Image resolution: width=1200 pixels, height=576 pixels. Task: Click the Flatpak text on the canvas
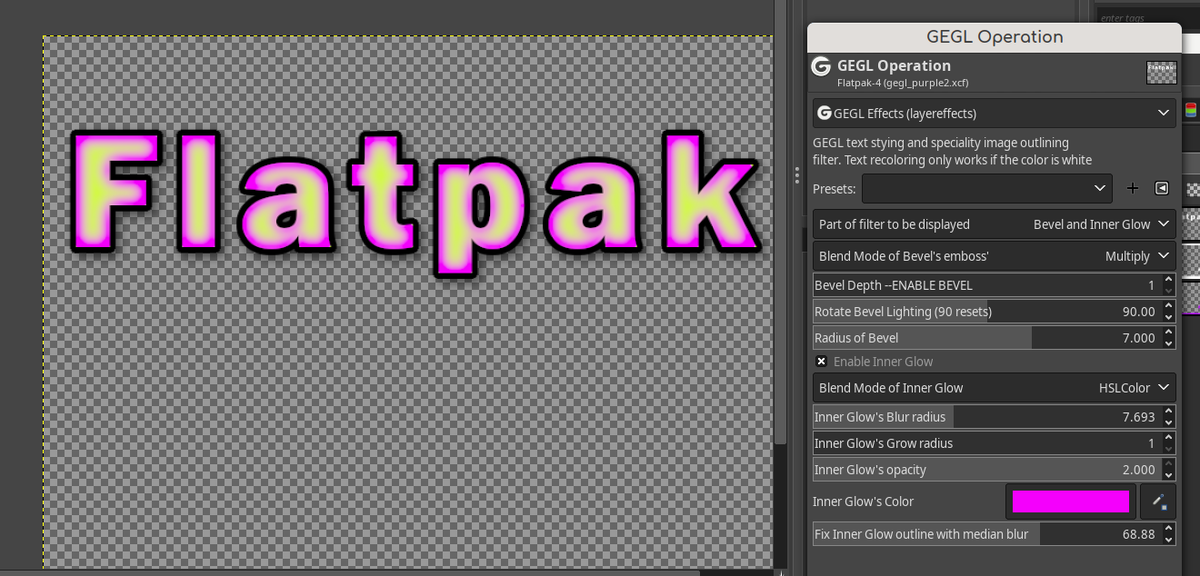pos(417,203)
